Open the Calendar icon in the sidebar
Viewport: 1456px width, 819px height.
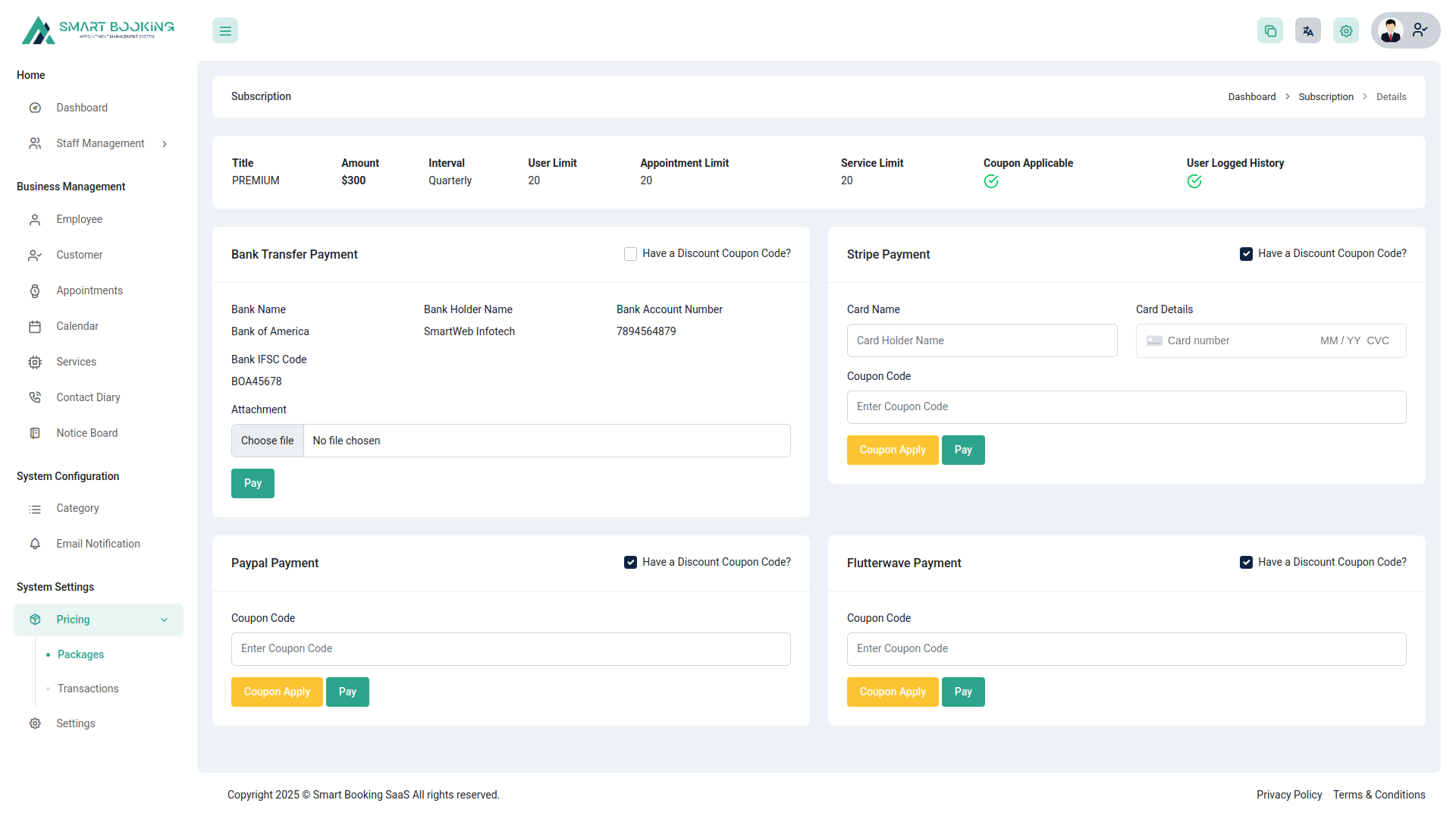click(35, 326)
